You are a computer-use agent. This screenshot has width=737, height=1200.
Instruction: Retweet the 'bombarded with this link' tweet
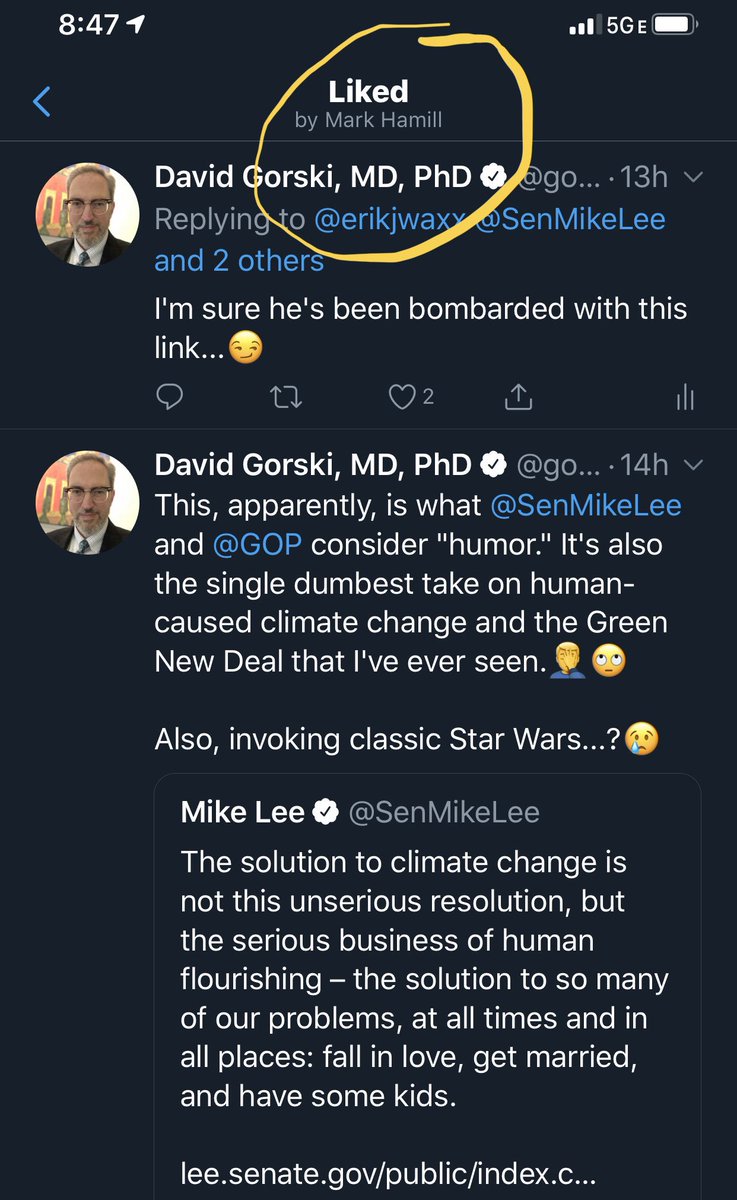tap(286, 398)
